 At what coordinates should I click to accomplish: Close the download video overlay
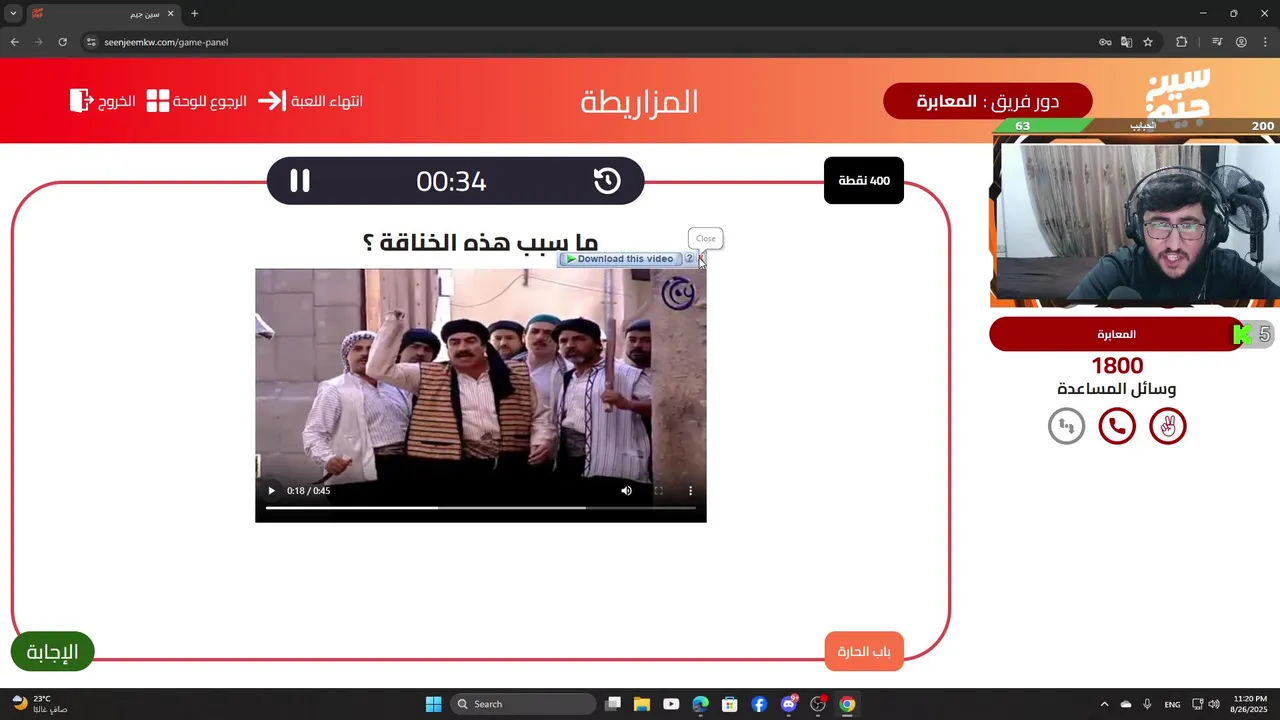(x=701, y=259)
